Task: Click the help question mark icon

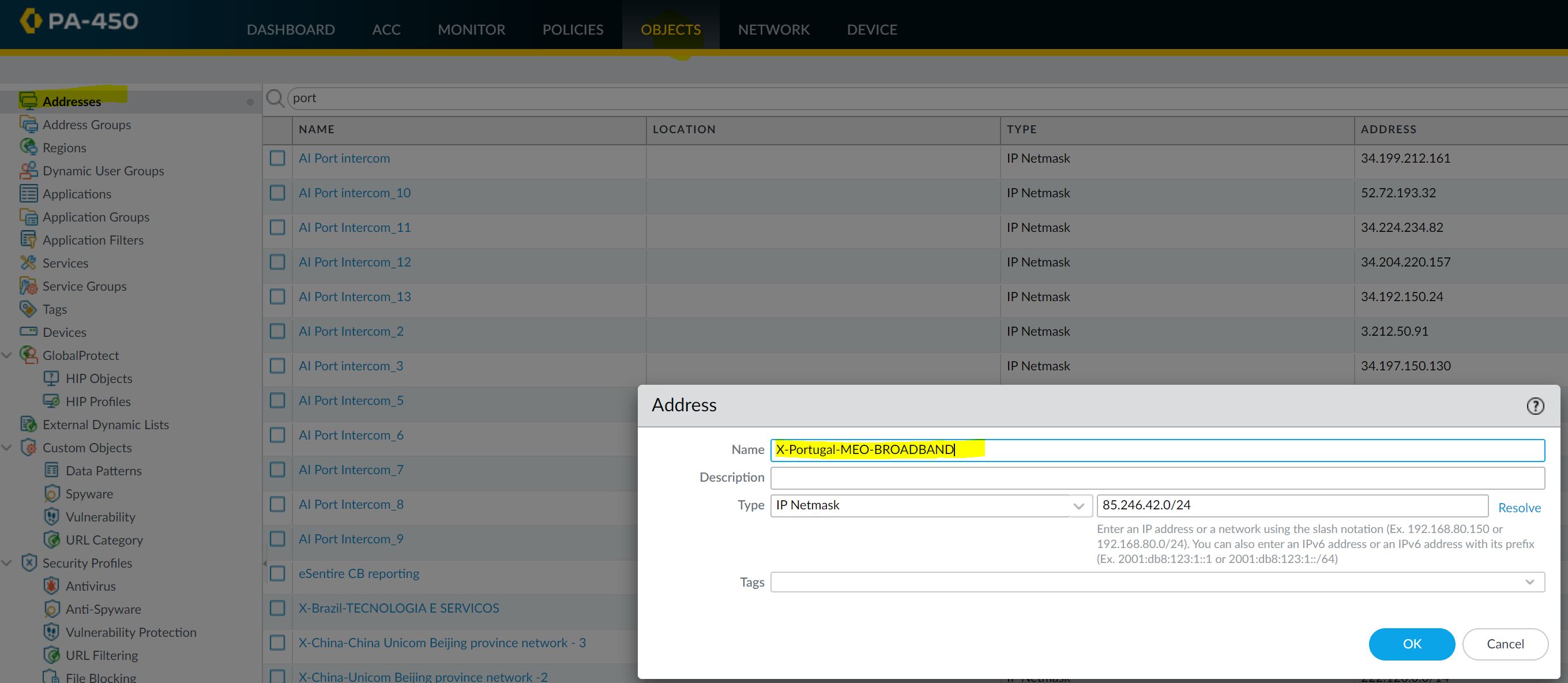Action: tap(1535, 406)
